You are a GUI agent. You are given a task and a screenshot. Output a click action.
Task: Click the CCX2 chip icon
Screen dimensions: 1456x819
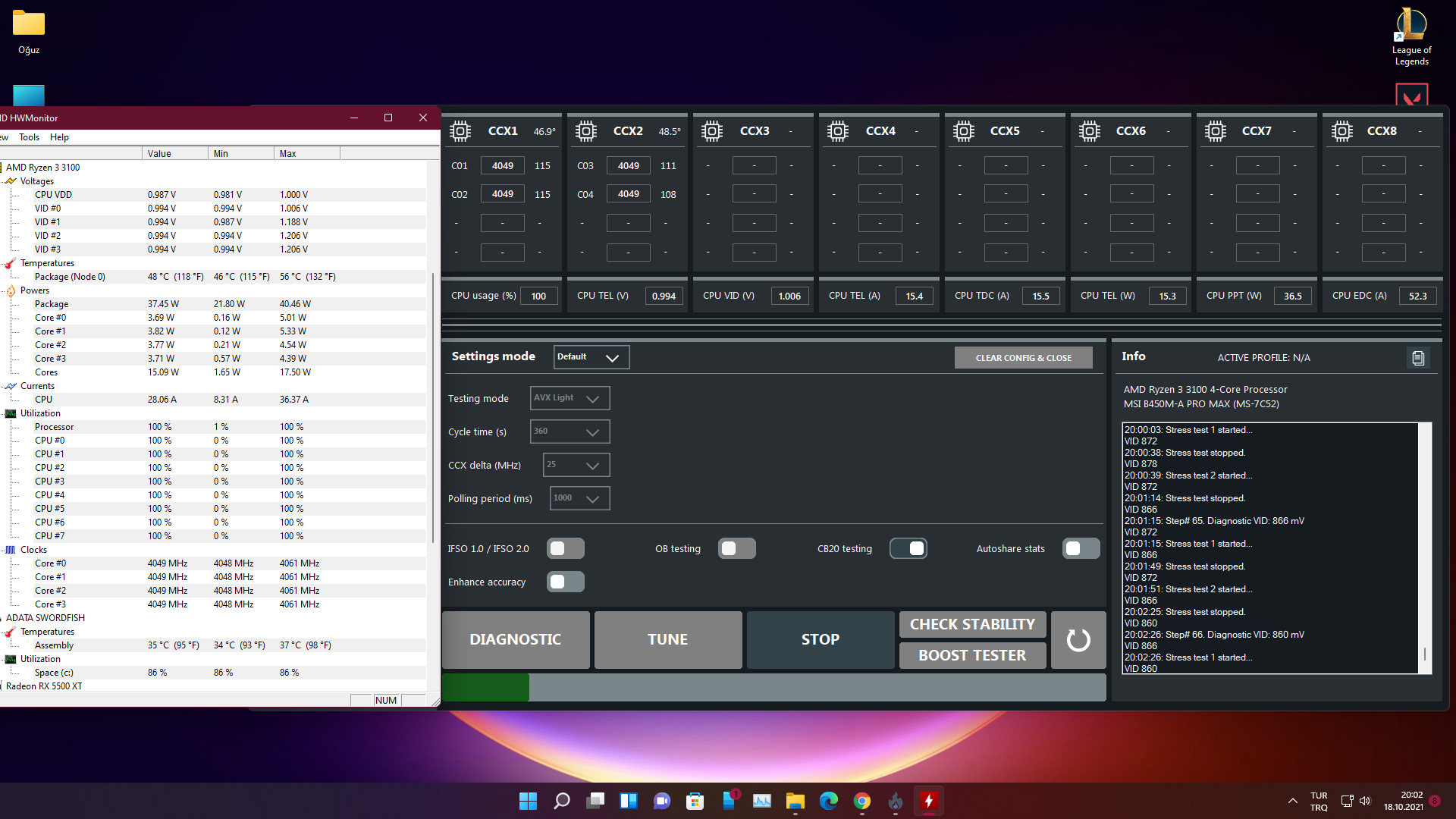(x=586, y=131)
